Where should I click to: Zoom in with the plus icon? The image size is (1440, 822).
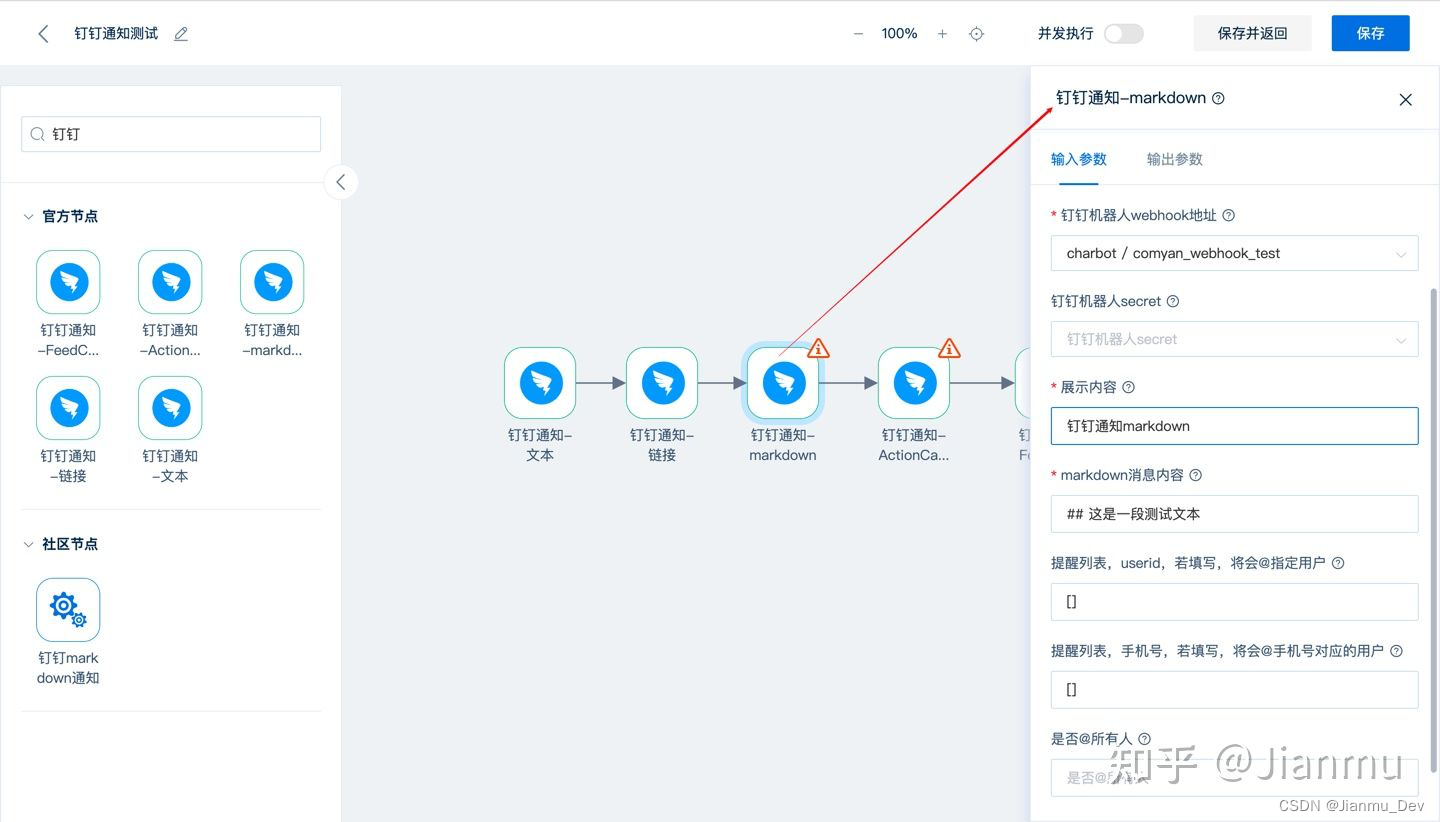pos(942,34)
